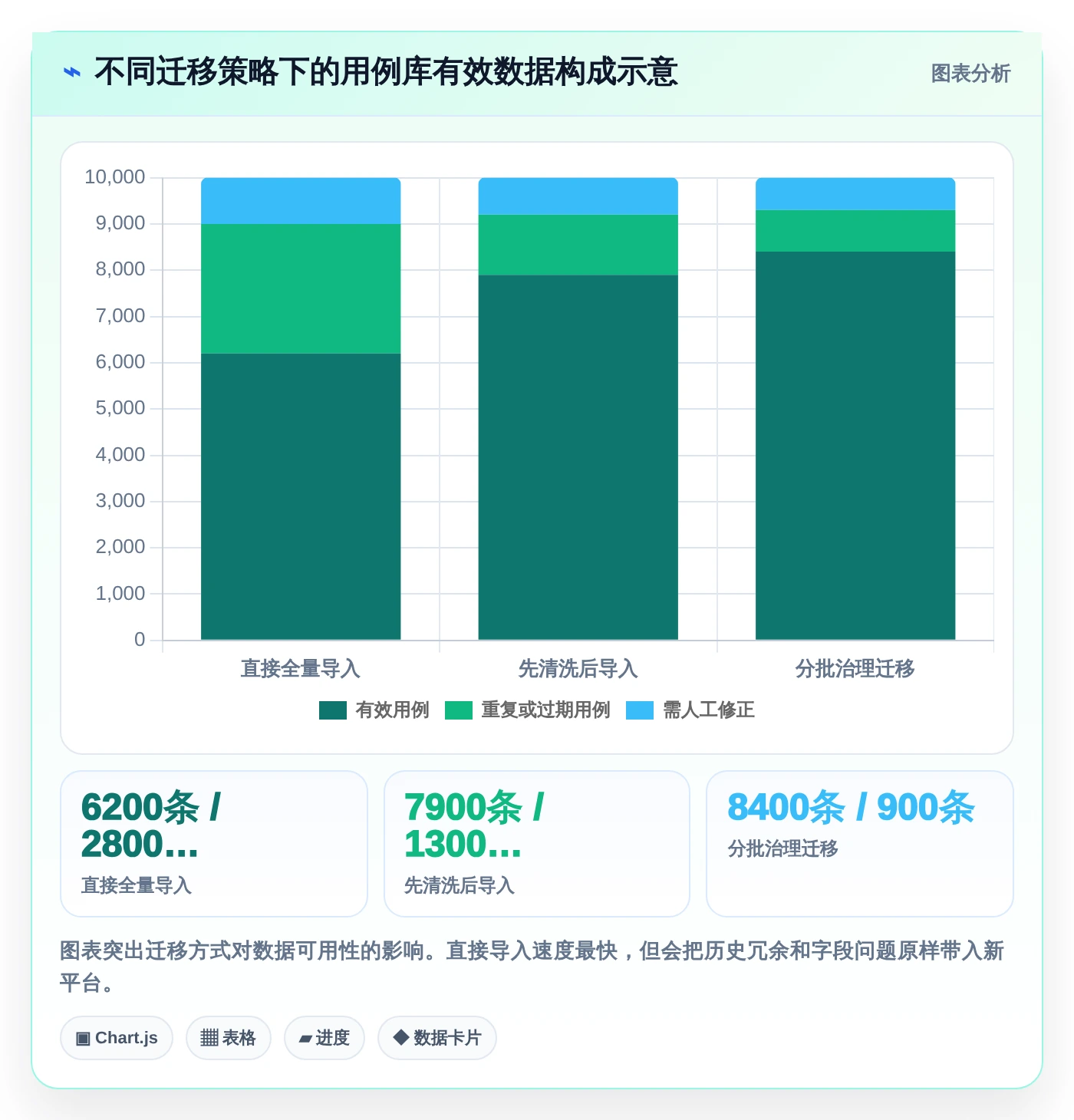Click the 先清洗后导入 bar's green segment
This screenshot has height=1120, width=1074.
click(578, 245)
